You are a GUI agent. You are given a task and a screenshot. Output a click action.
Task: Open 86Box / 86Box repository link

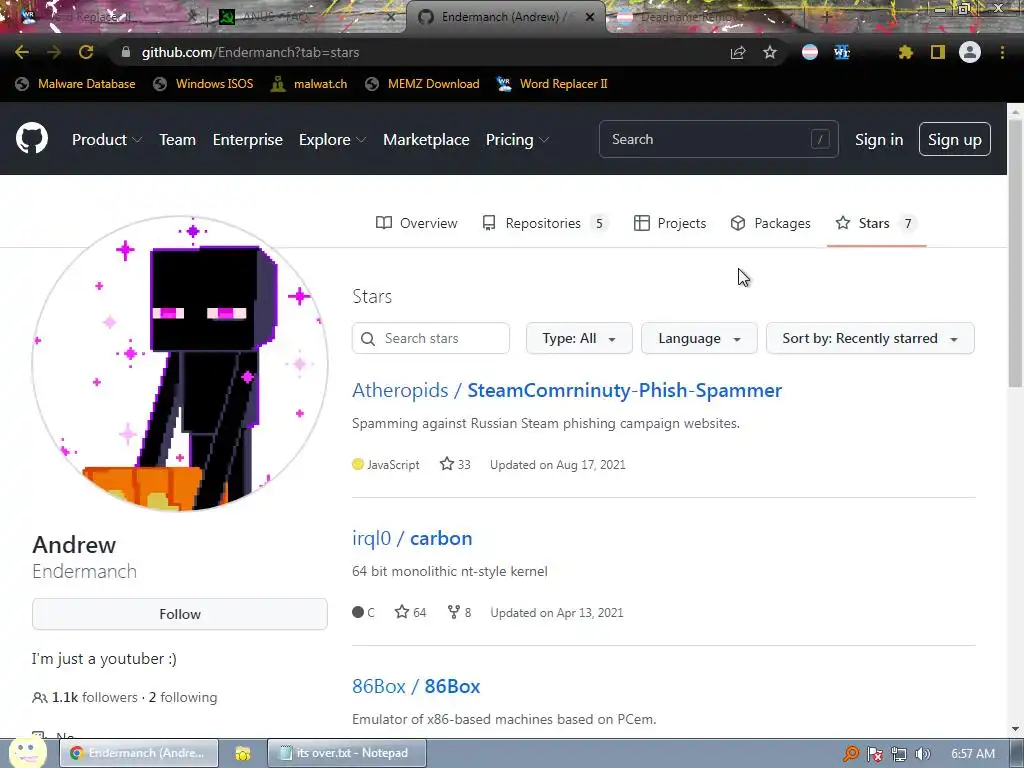tap(416, 686)
